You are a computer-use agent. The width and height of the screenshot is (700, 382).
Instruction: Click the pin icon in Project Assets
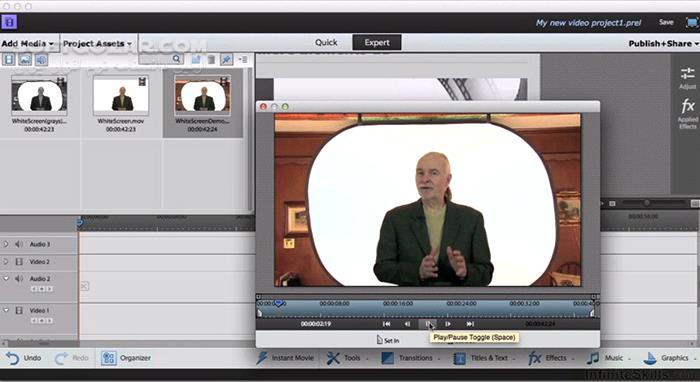click(x=227, y=59)
